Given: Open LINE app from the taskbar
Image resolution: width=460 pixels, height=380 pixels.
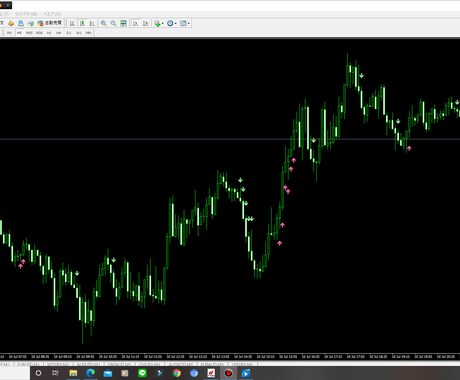Looking at the screenshot, I should tap(142, 373).
